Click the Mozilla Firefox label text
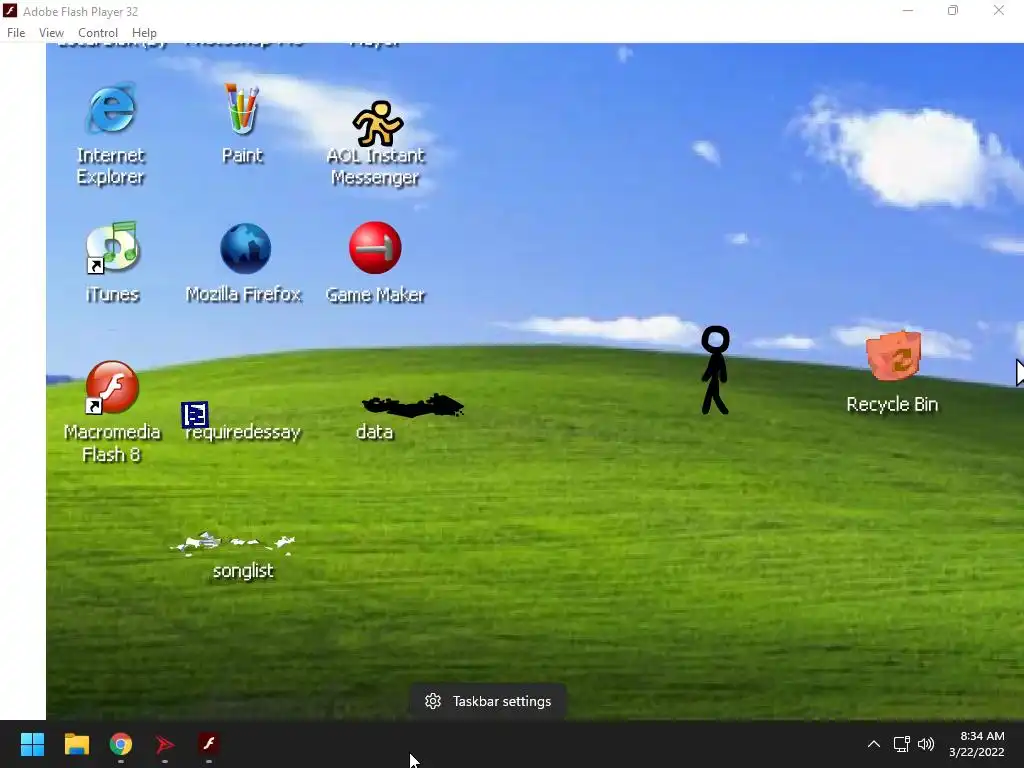Screen dimensions: 1024x768 [x=244, y=294]
